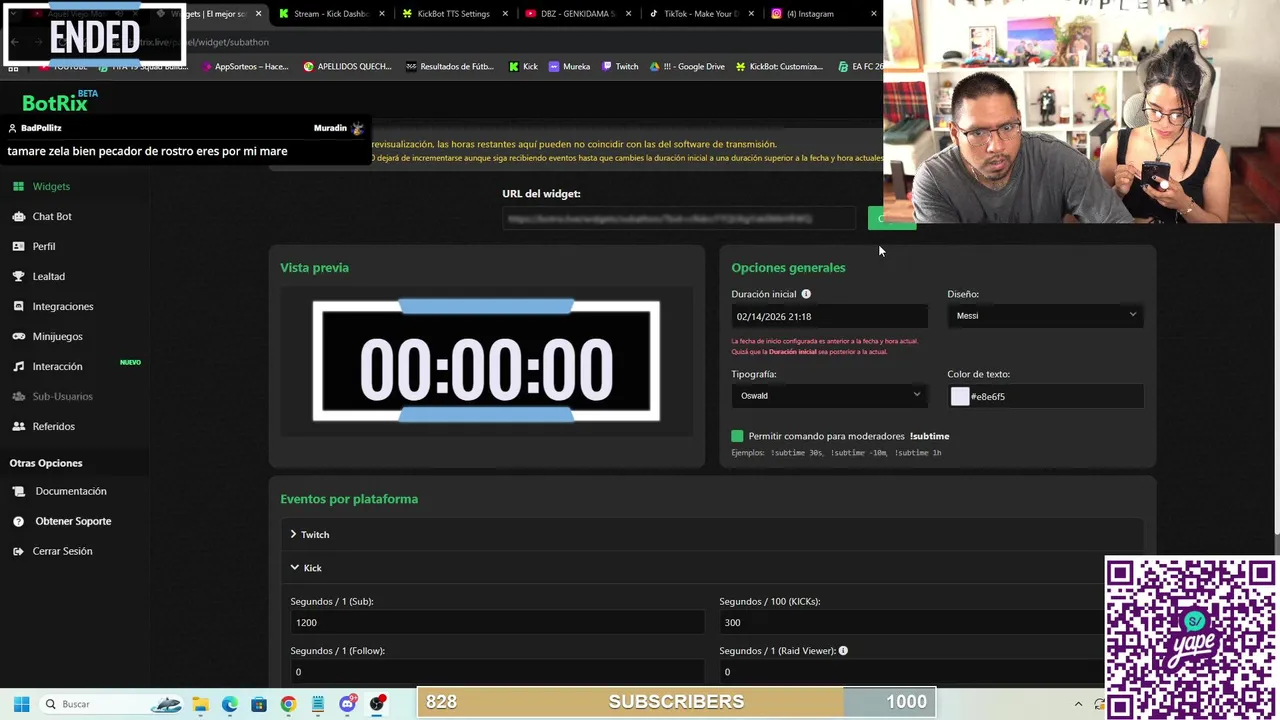Open the Referidos sidebar icon

[x=19, y=426]
